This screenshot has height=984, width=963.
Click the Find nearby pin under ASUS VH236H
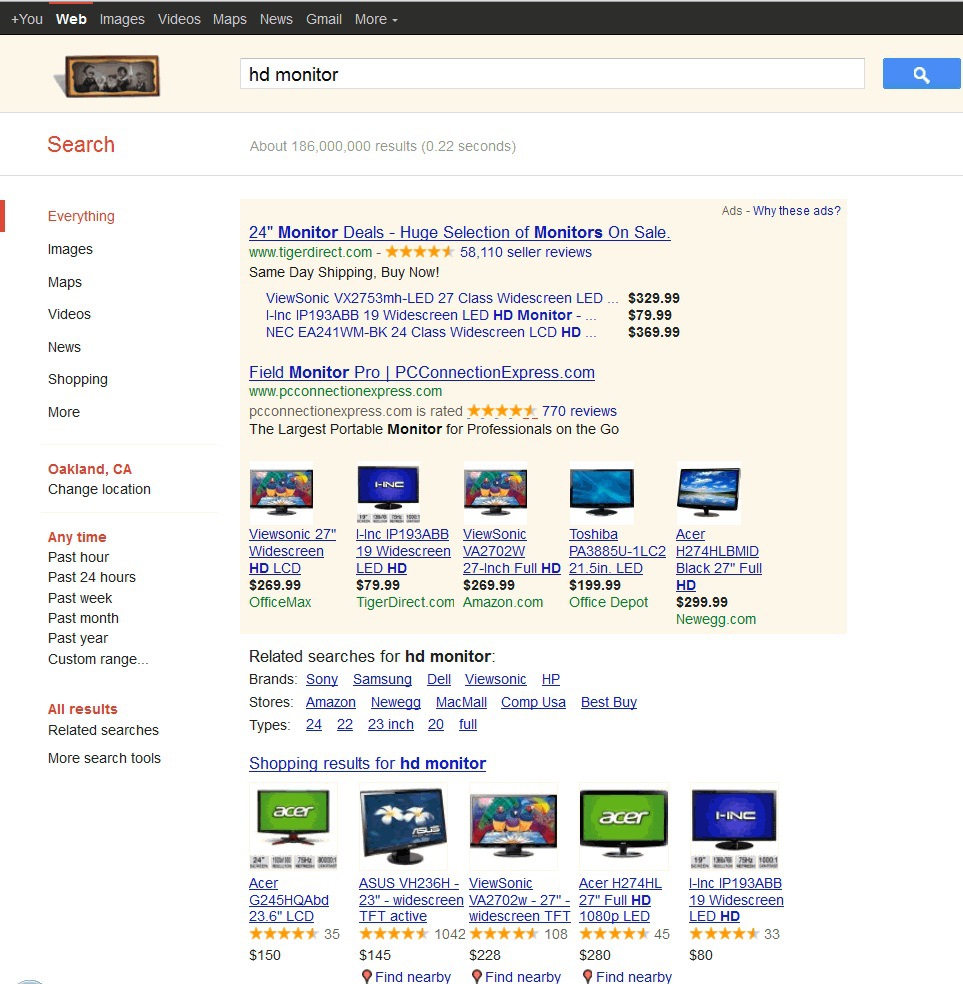click(x=367, y=976)
